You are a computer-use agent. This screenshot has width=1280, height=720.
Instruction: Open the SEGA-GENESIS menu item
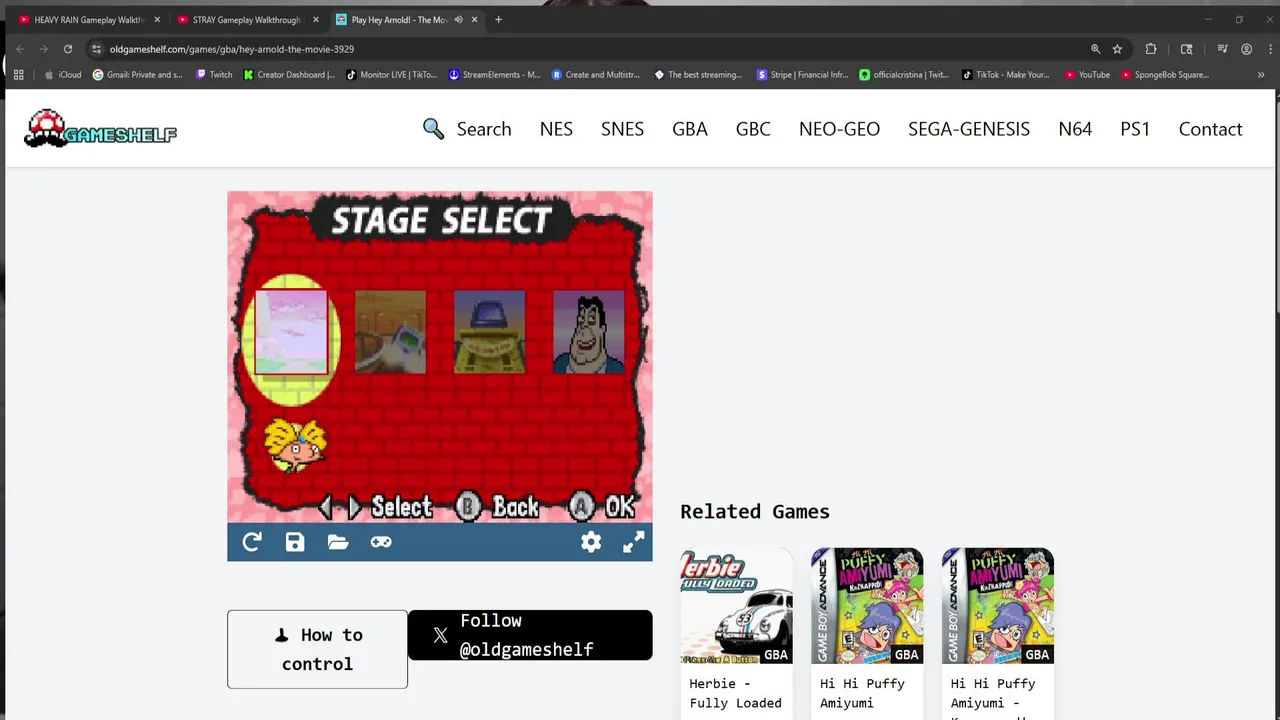point(969,129)
